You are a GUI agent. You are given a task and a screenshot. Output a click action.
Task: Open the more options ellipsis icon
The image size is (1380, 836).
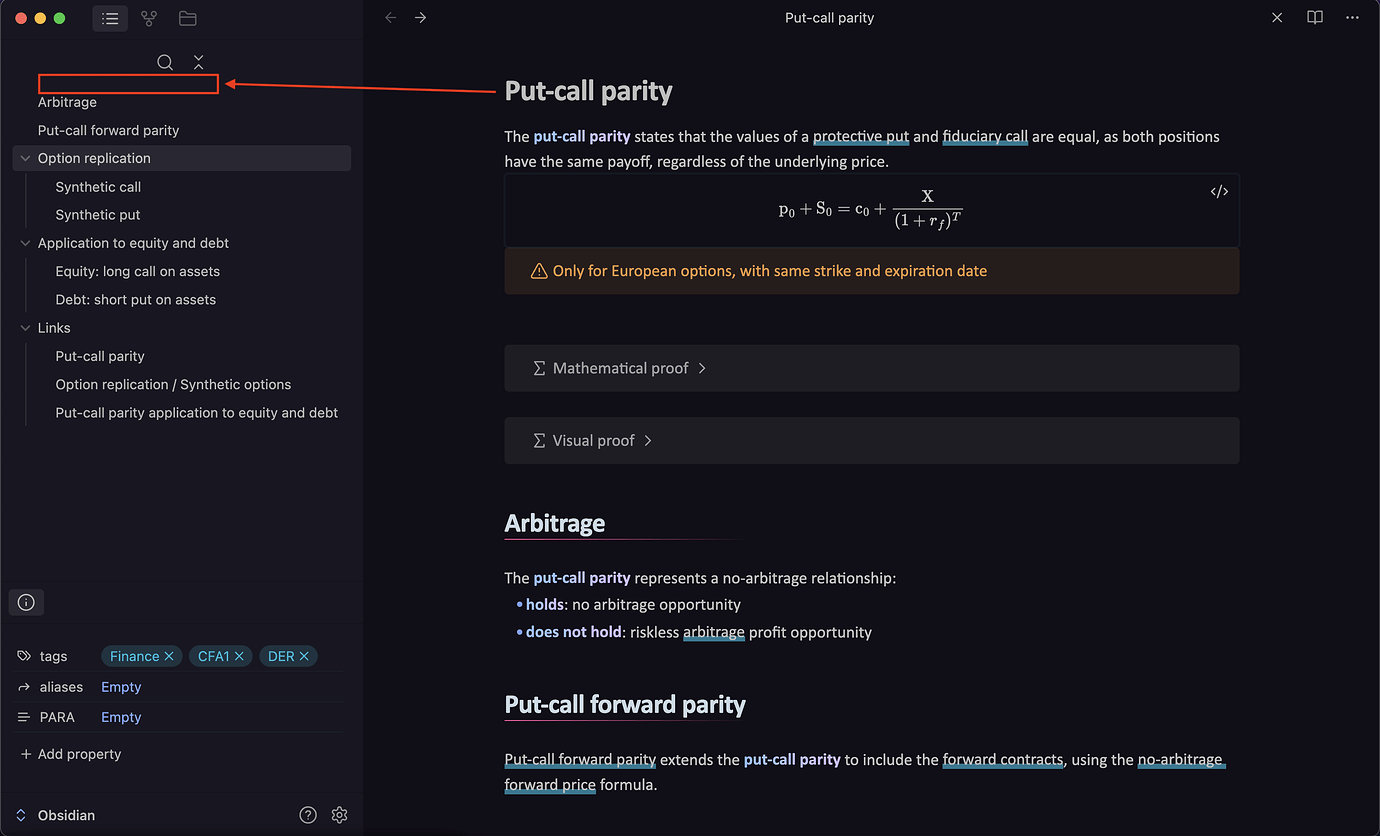point(1352,17)
